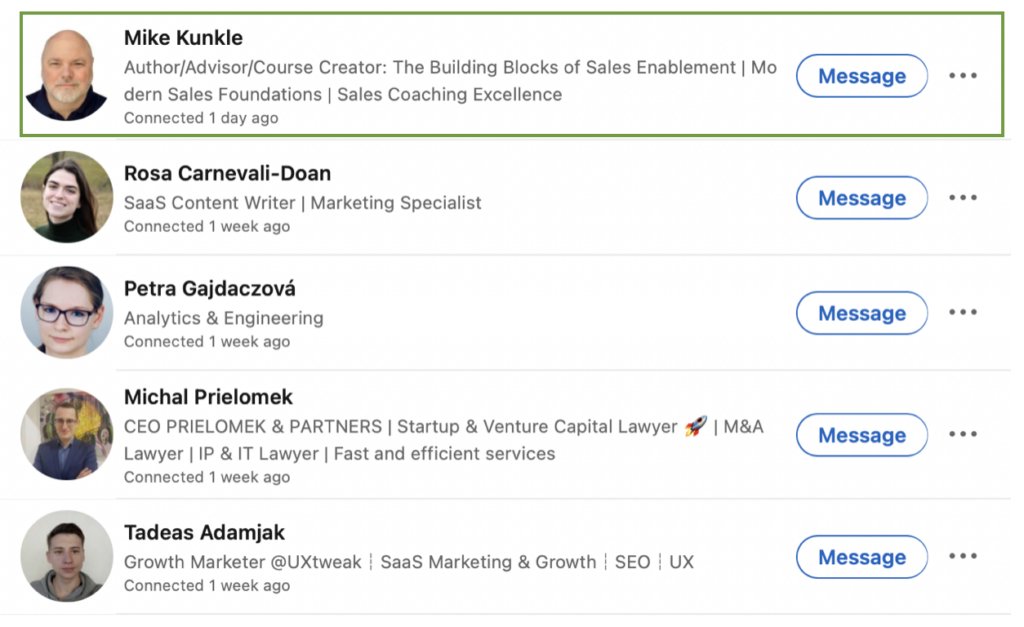Viewport: 1024px width, 627px height.
Task: Click Michal Prielomek's avatar
Action: pos(67,435)
